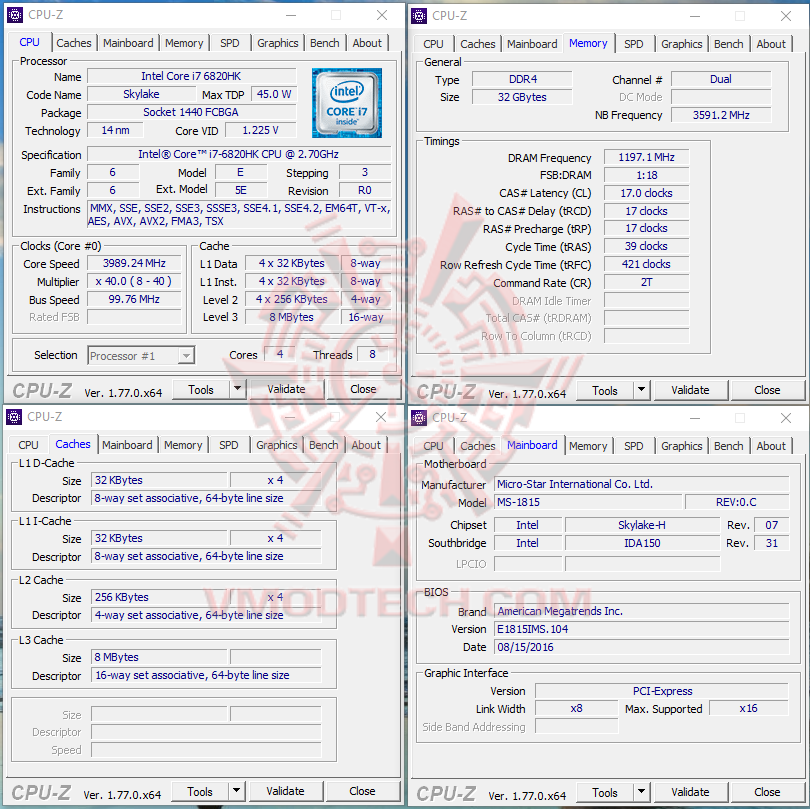This screenshot has width=810, height=809.
Task: Click processor Name field Intel Core i7 6820HK
Action: 192,76
